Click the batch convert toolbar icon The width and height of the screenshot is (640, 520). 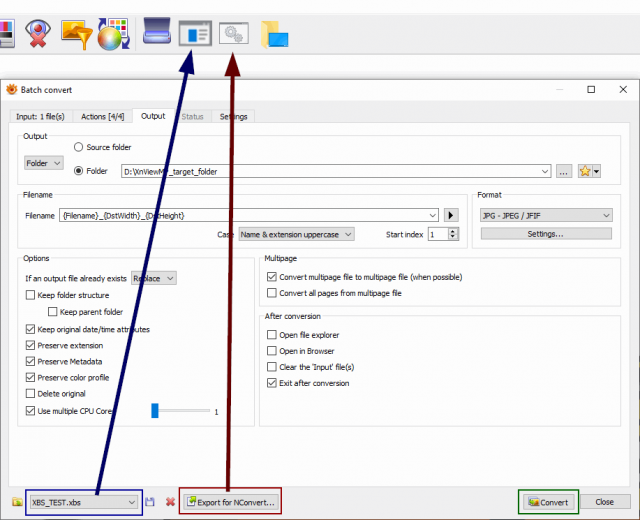click(x=195, y=33)
